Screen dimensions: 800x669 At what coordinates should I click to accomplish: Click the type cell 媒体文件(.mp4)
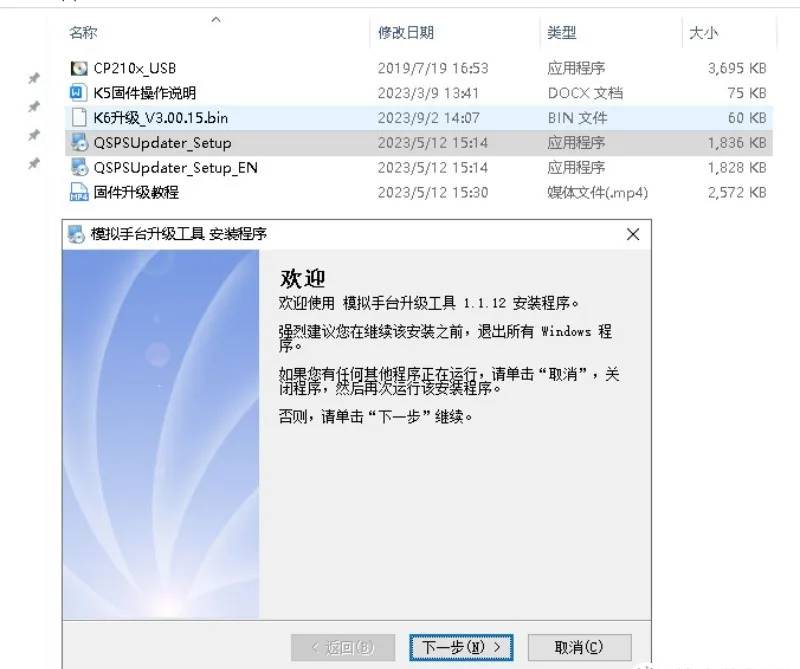(597, 192)
